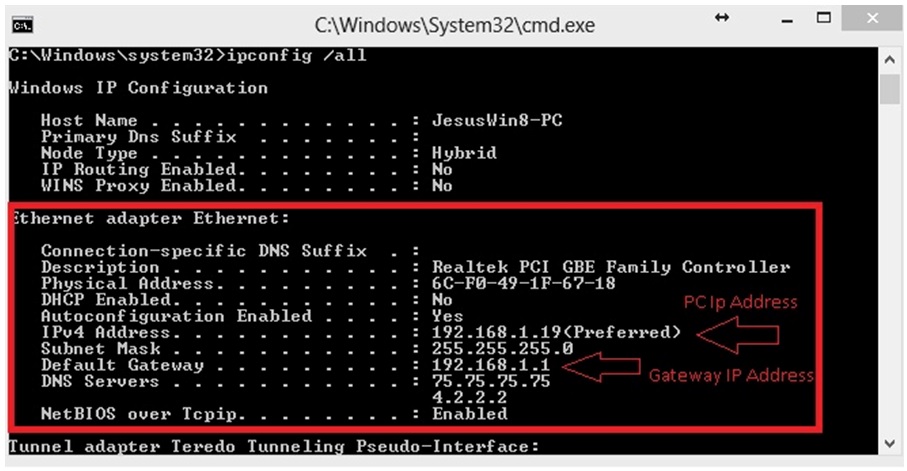This screenshot has width=907, height=471.
Task: Minimize the command prompt window
Action: click(787, 21)
